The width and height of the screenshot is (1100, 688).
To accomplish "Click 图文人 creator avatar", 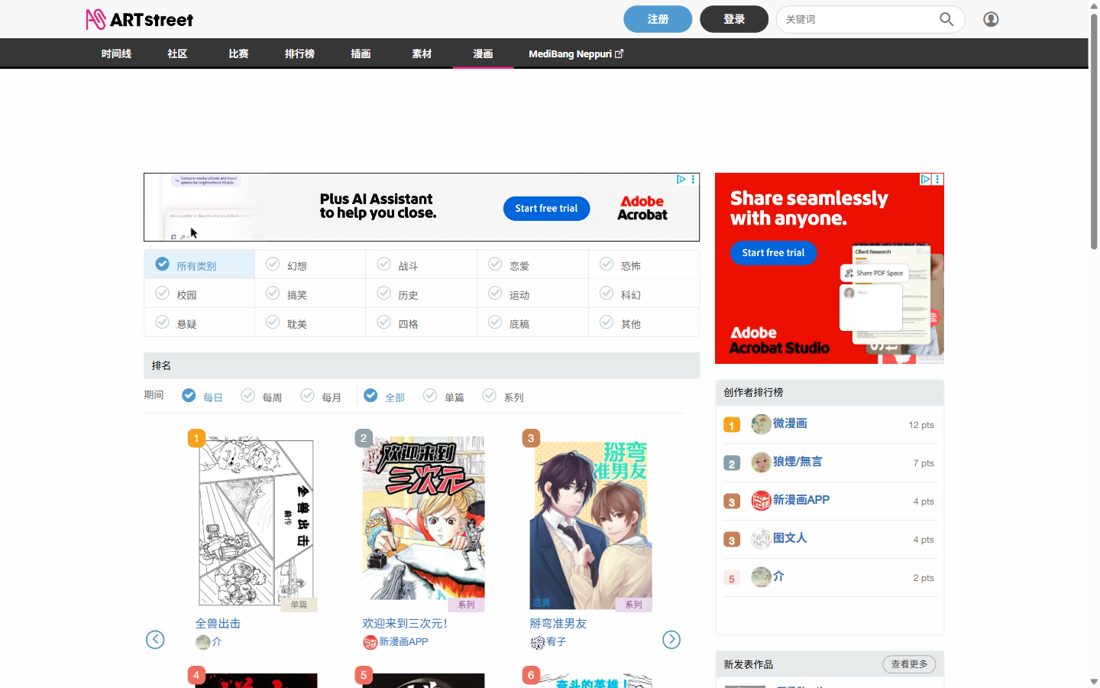I will click(760, 539).
